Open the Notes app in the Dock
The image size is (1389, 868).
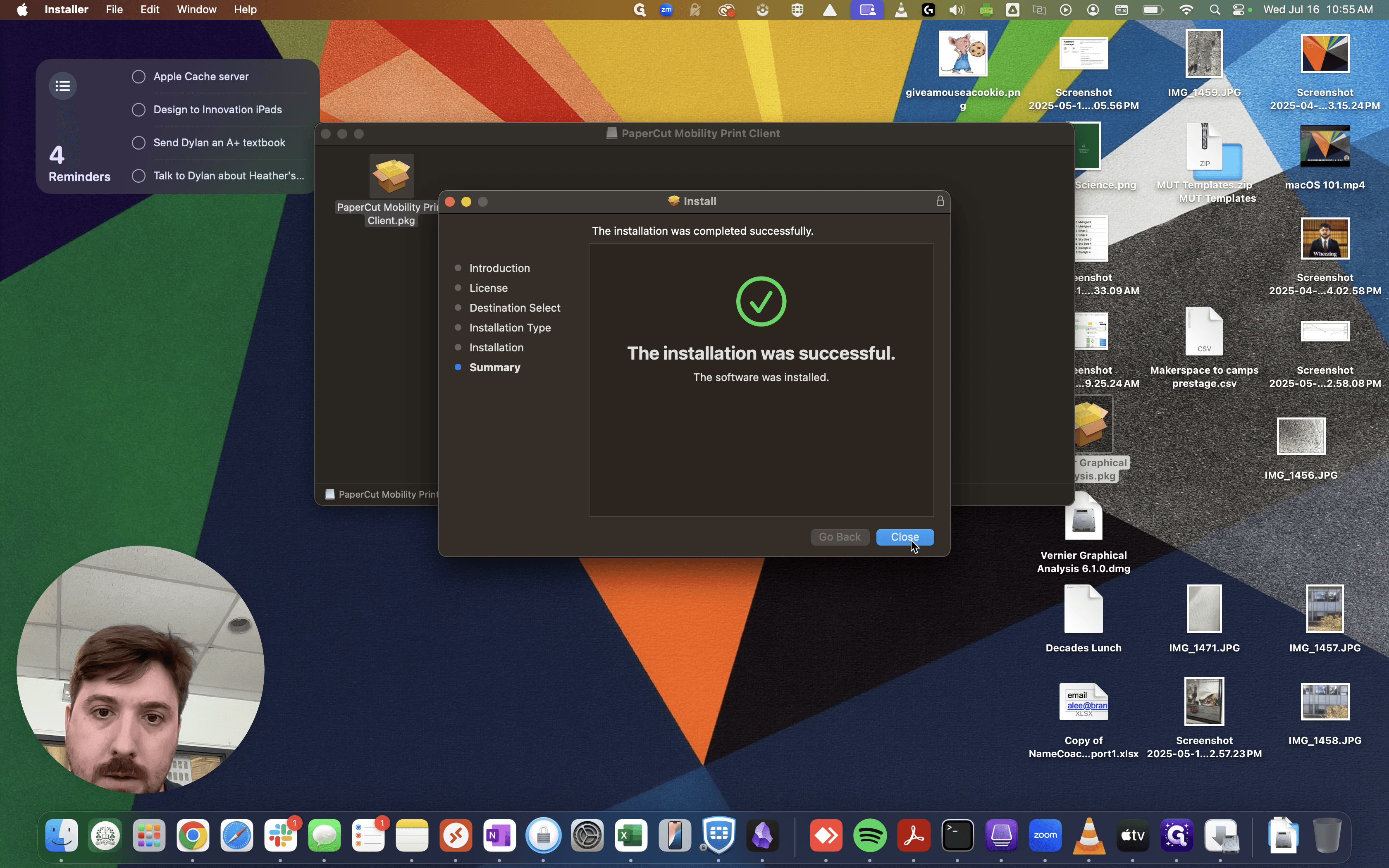coord(412,835)
